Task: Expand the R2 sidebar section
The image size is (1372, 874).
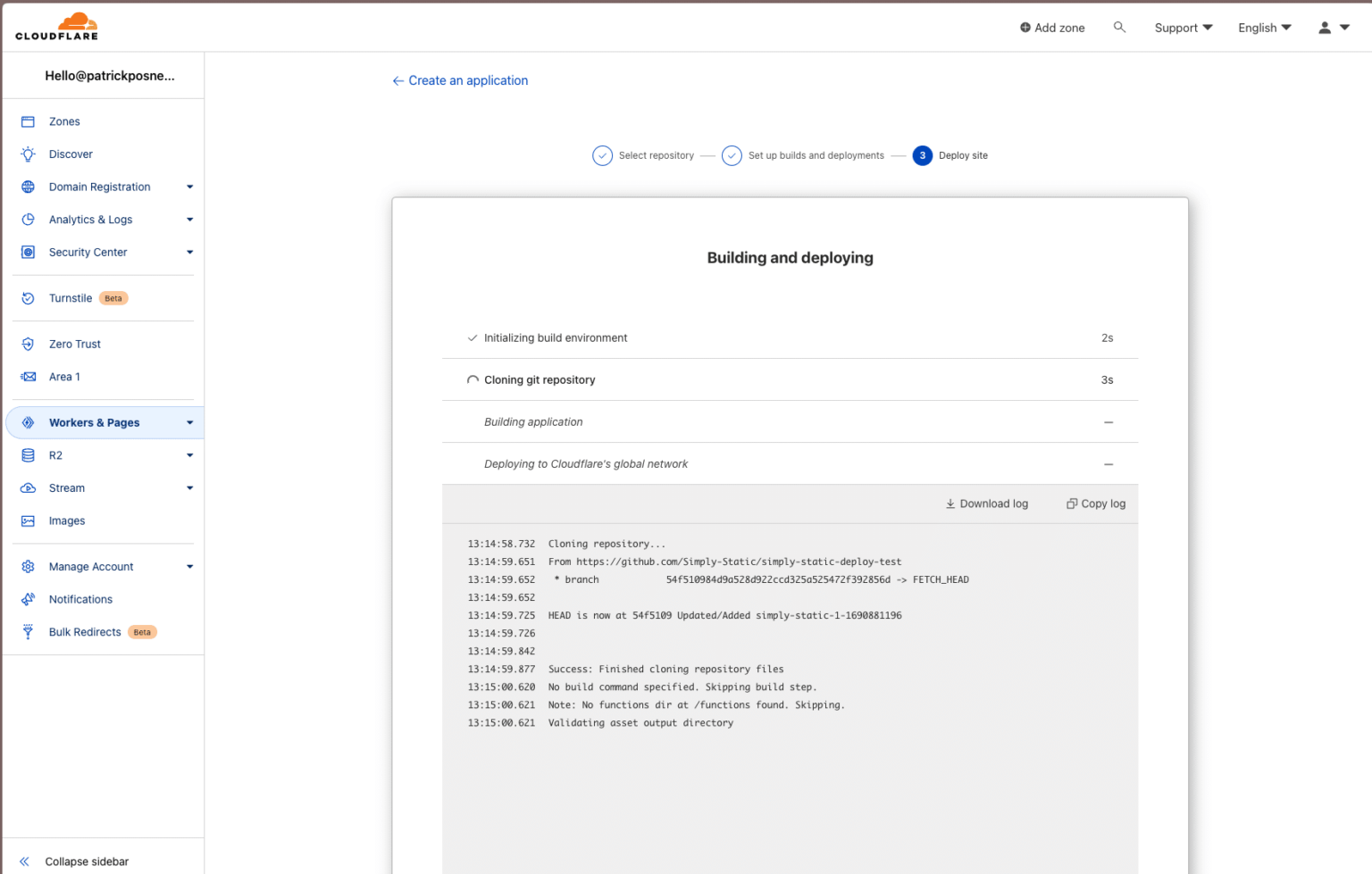Action: coord(188,455)
